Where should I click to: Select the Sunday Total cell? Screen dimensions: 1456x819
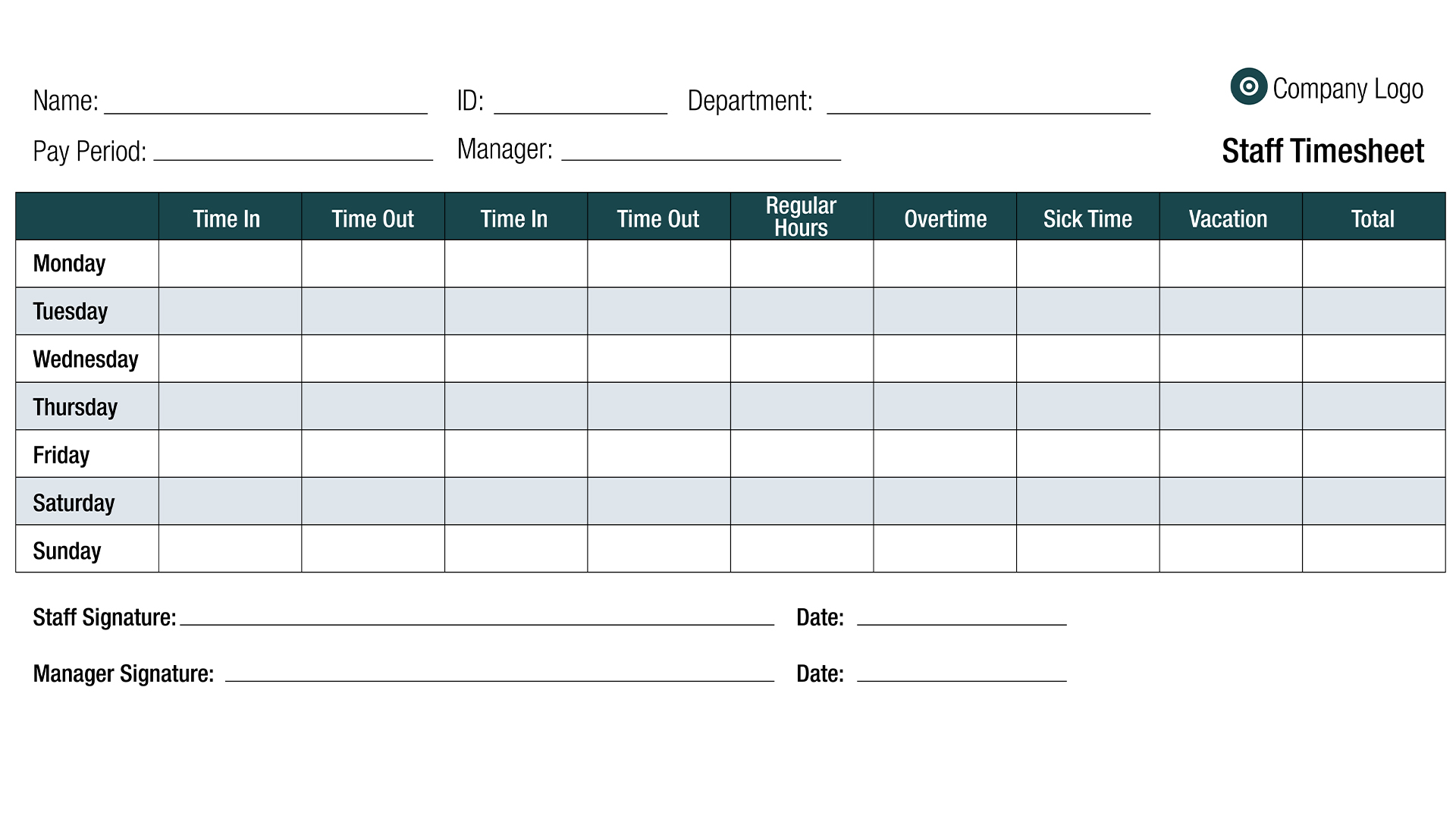pos(1373,549)
